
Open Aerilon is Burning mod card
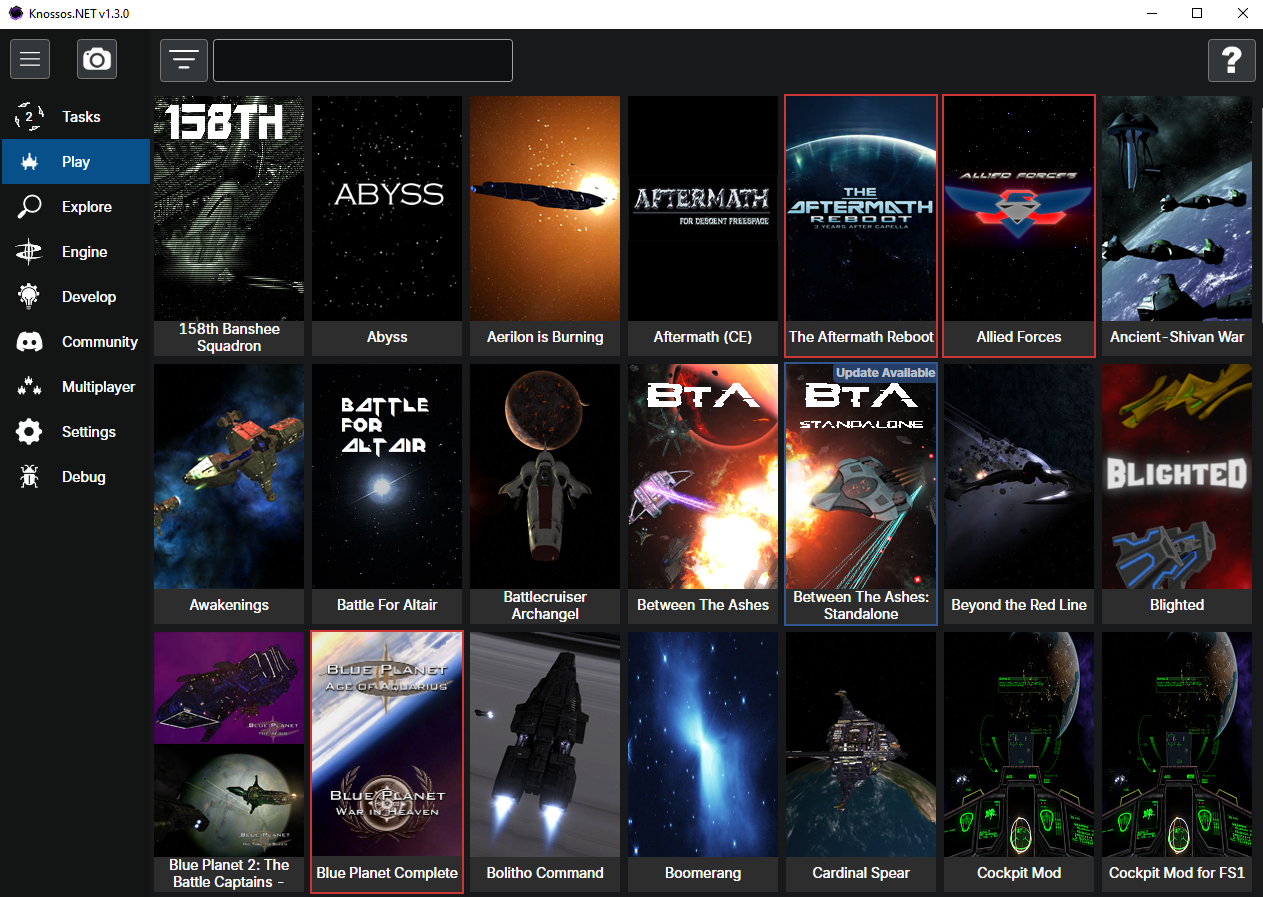coord(545,225)
